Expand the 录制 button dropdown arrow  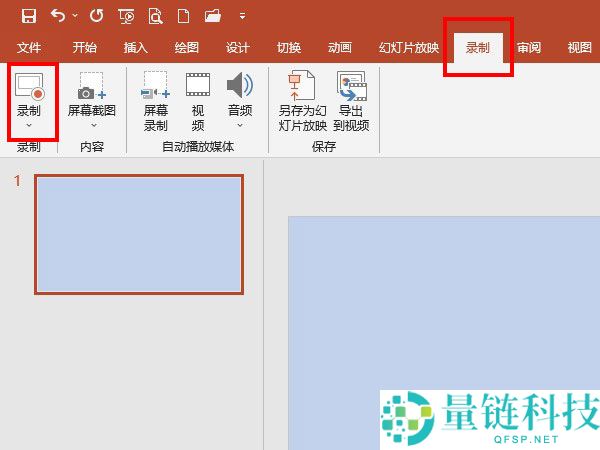point(29,125)
